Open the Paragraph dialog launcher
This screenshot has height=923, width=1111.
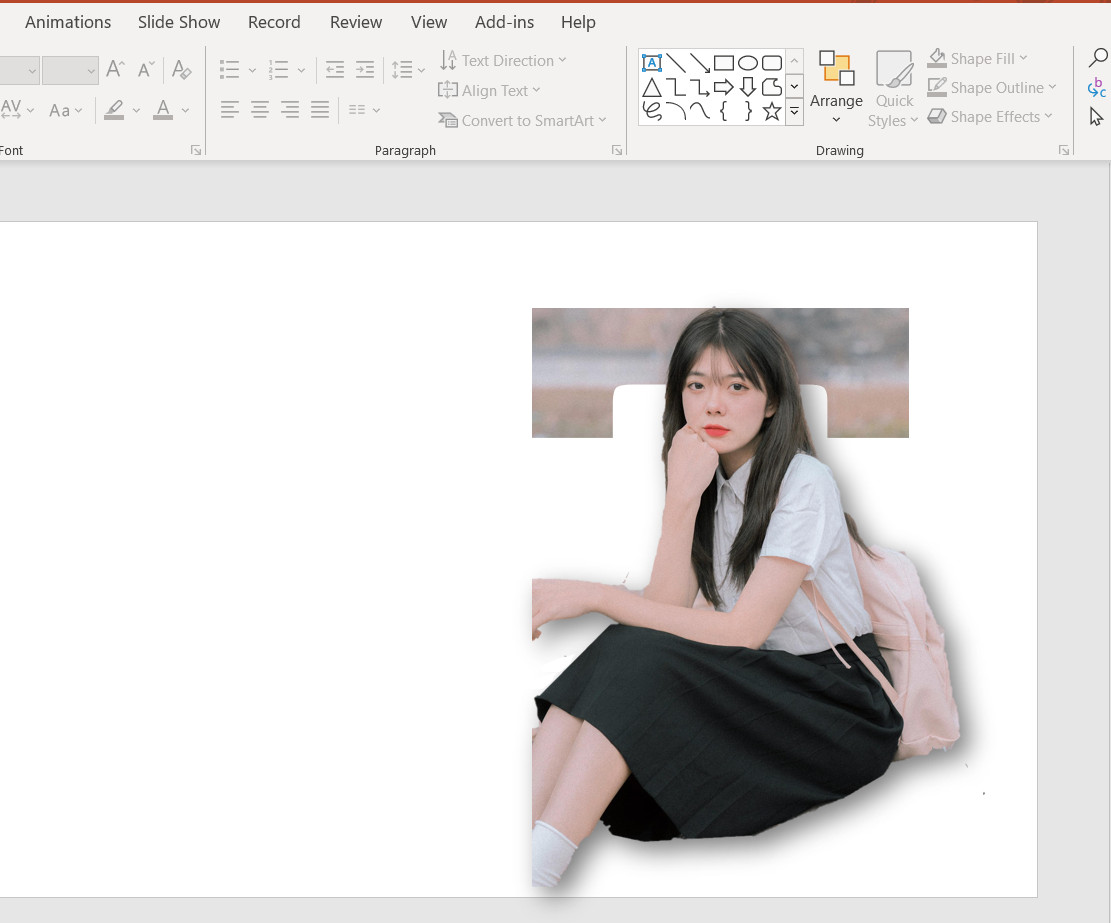point(617,150)
